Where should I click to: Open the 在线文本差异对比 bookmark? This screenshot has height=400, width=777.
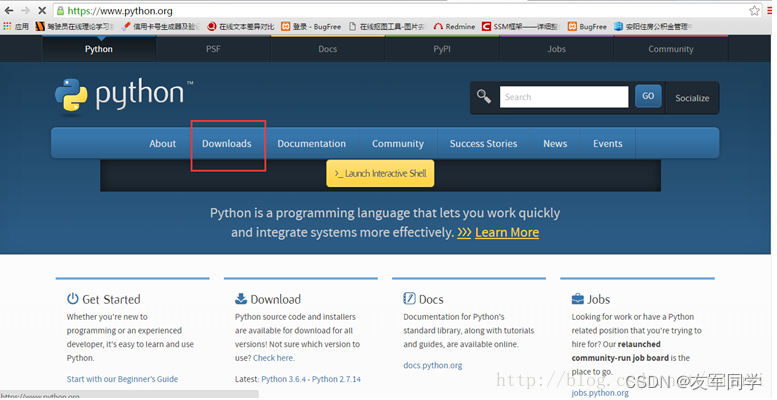240,26
